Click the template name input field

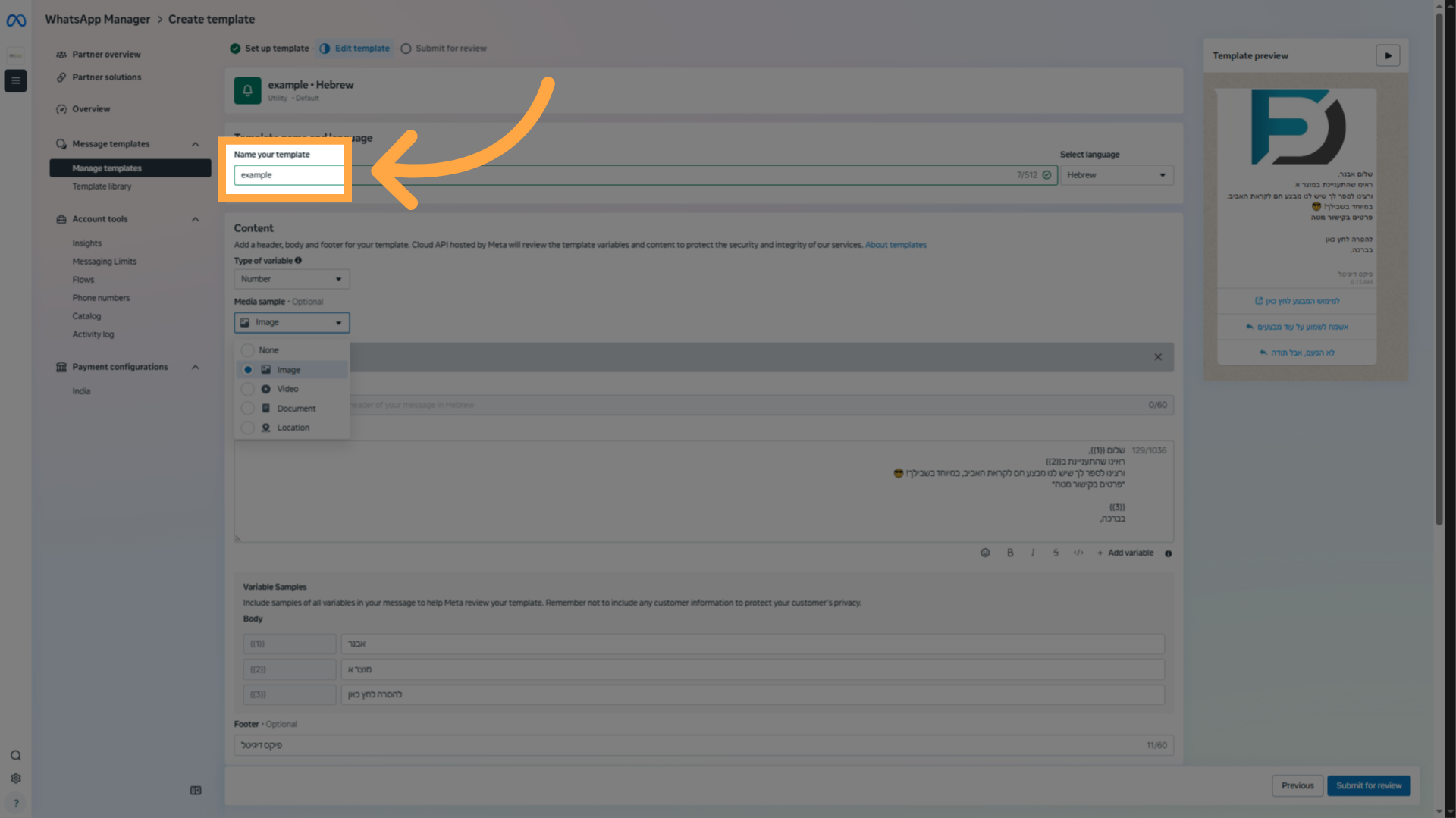645,175
